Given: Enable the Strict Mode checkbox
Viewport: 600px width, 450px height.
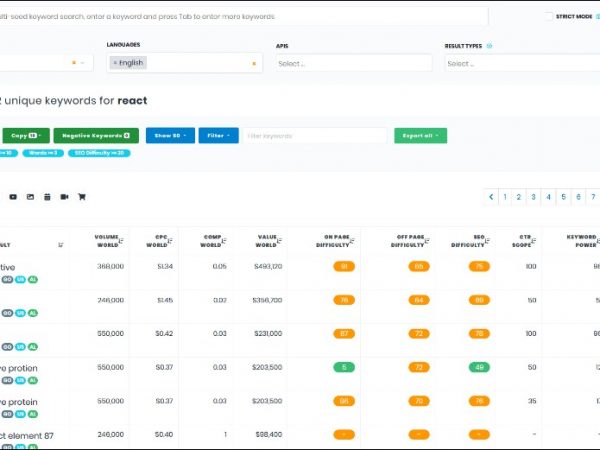Looking at the screenshot, I should point(549,16).
